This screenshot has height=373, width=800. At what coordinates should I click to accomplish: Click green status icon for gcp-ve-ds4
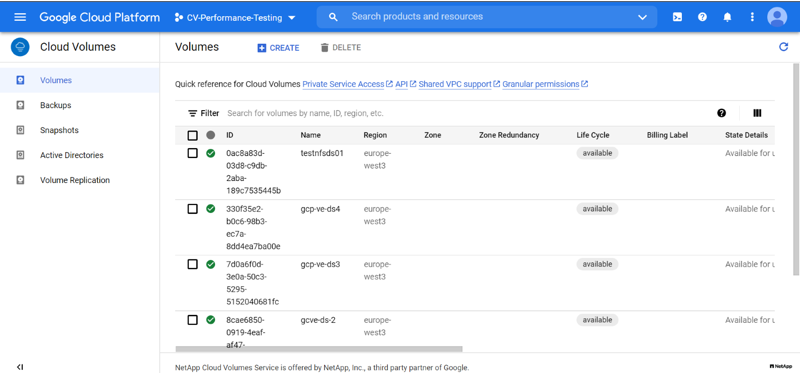210,209
